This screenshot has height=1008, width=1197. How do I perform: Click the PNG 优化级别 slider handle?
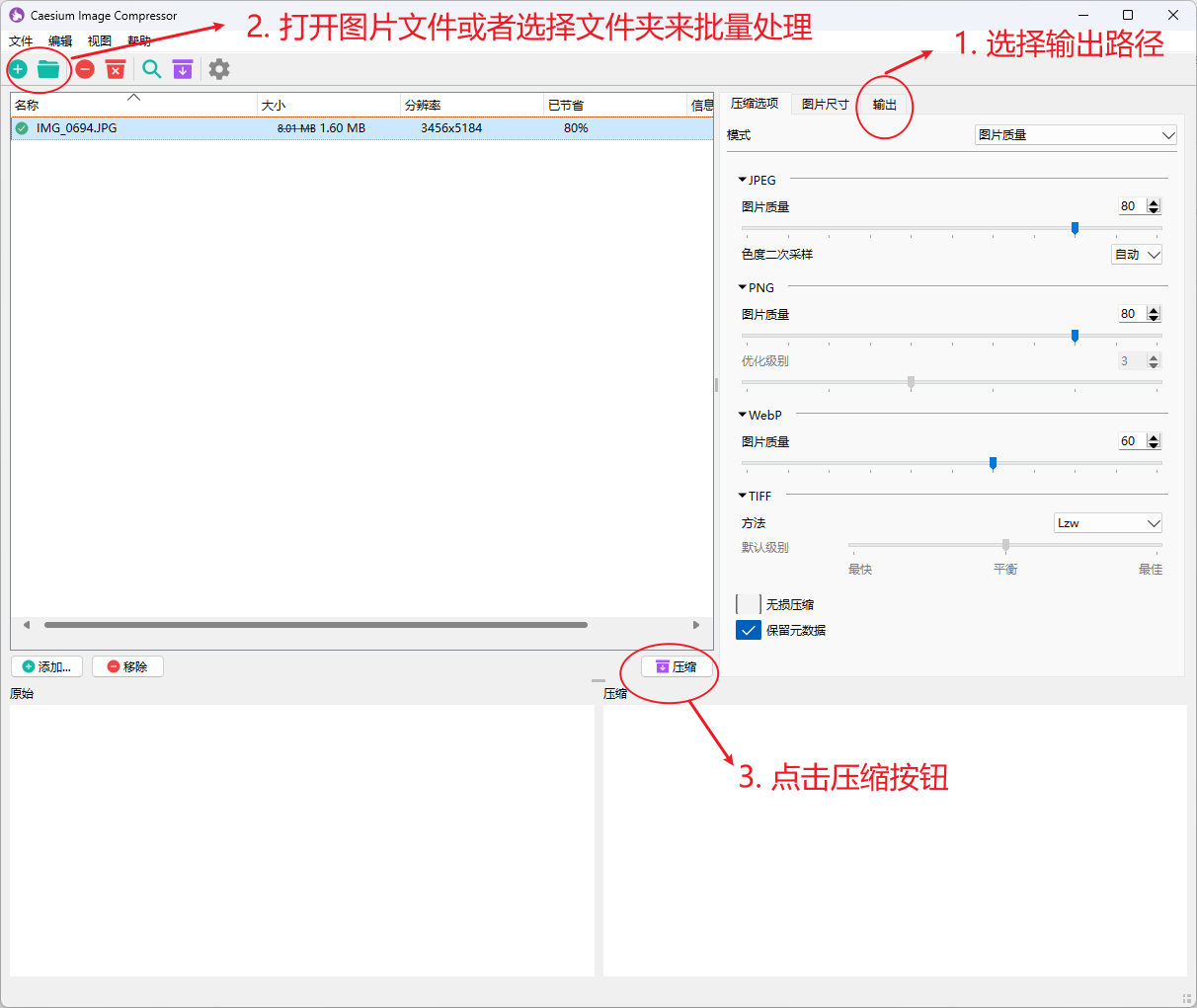pyautogui.click(x=911, y=383)
